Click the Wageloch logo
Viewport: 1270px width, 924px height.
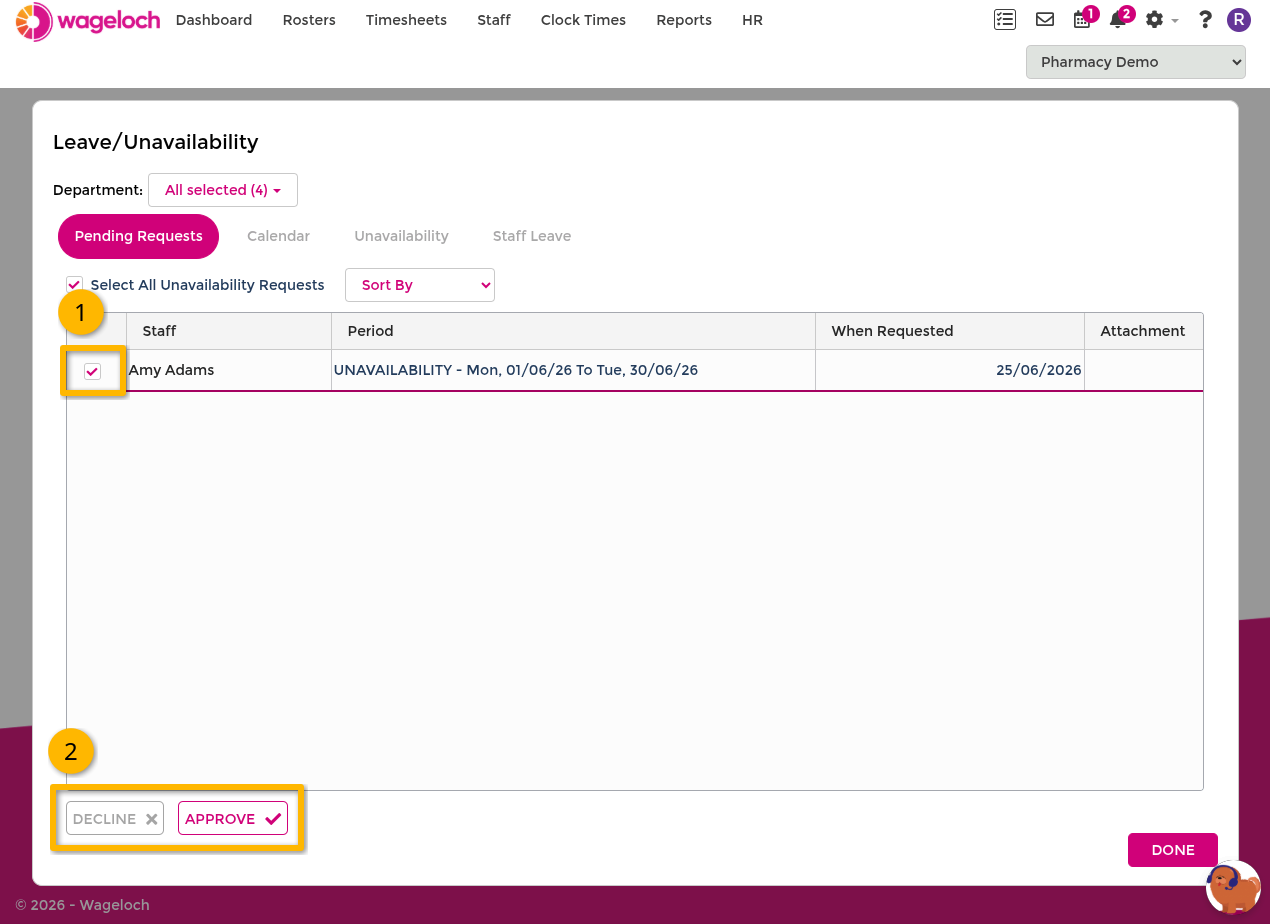pyautogui.click(x=88, y=21)
